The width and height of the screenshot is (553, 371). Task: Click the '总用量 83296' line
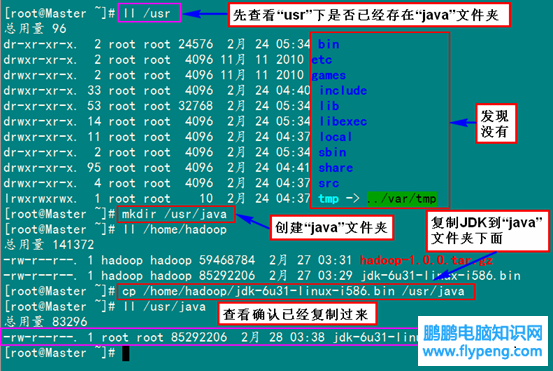(x=46, y=322)
